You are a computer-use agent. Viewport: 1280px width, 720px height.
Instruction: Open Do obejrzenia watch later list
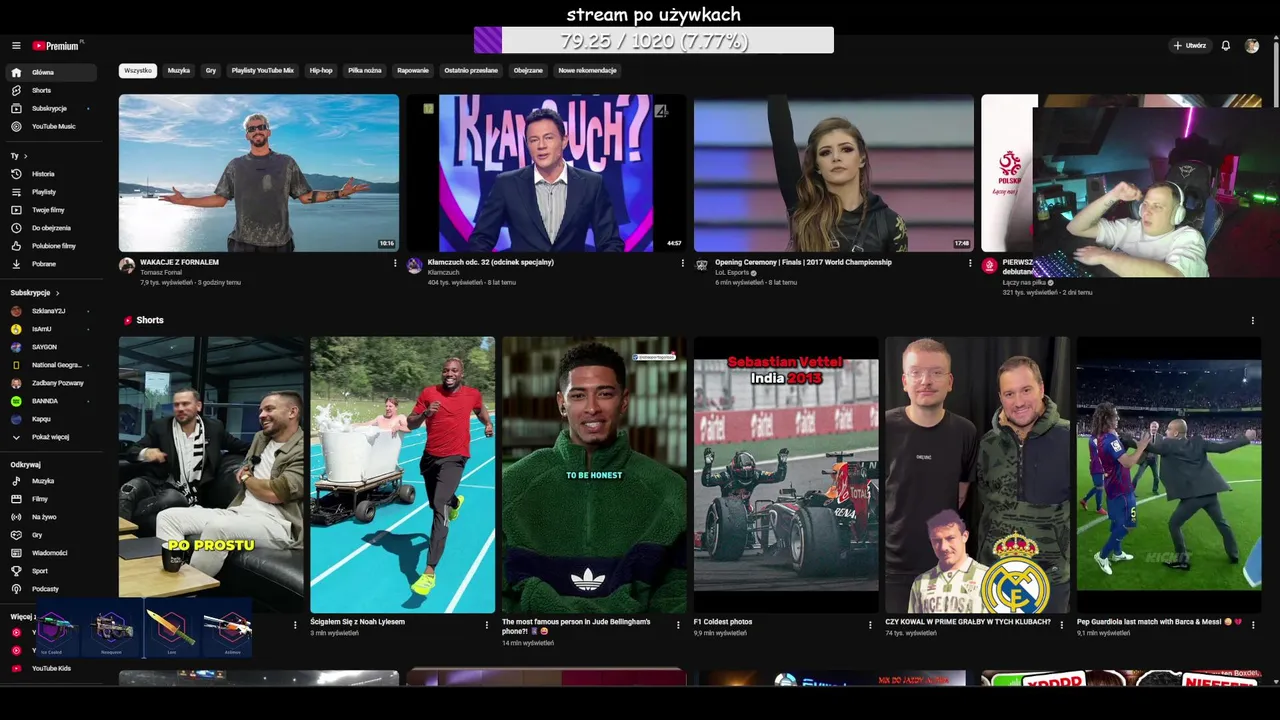pyautogui.click(x=50, y=228)
